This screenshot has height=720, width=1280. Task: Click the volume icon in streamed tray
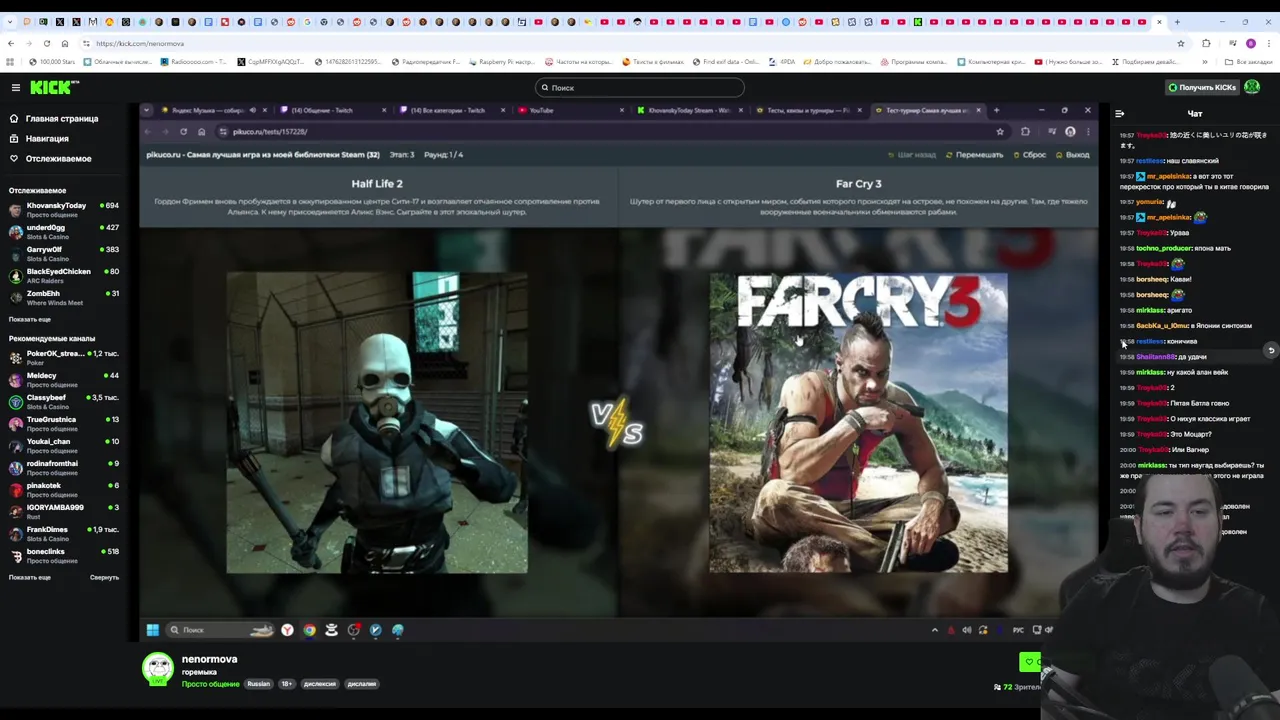point(966,630)
